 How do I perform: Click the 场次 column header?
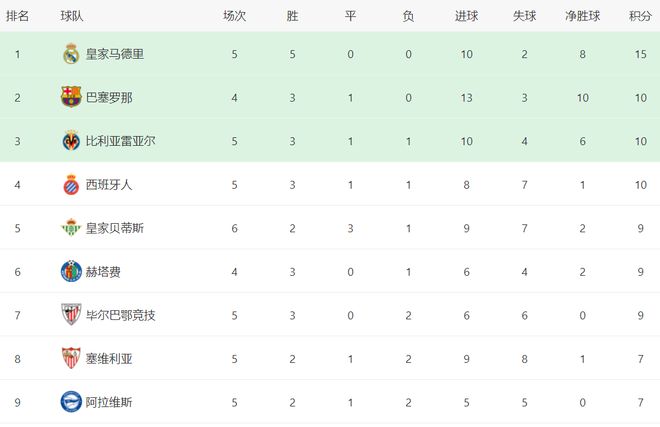(234, 16)
